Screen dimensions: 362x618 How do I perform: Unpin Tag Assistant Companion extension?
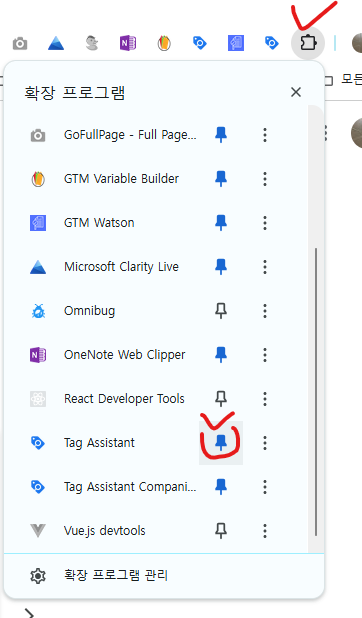pyautogui.click(x=221, y=487)
